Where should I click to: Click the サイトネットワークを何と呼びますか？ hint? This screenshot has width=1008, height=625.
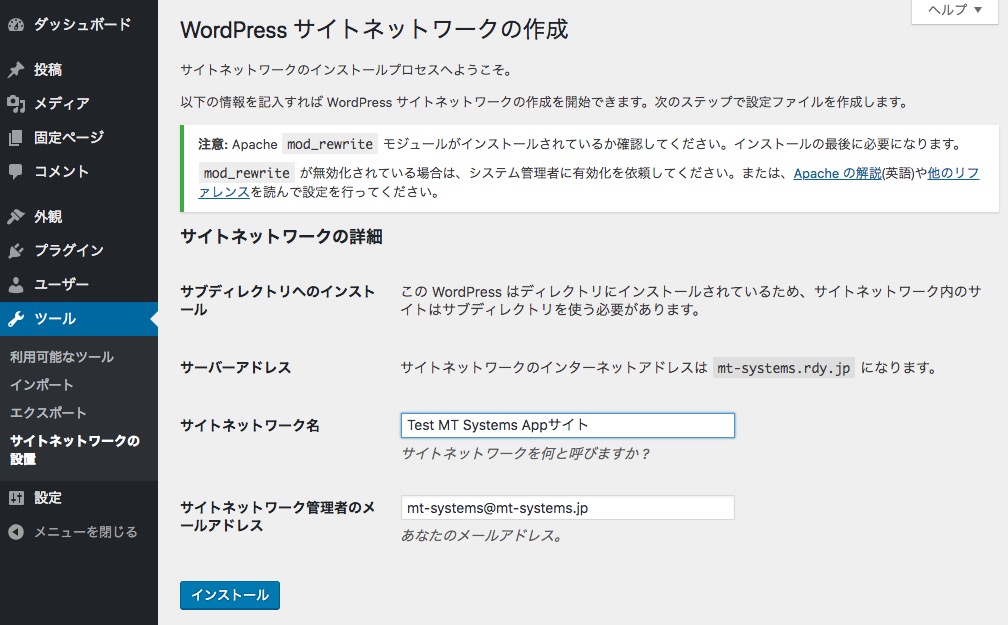point(526,453)
